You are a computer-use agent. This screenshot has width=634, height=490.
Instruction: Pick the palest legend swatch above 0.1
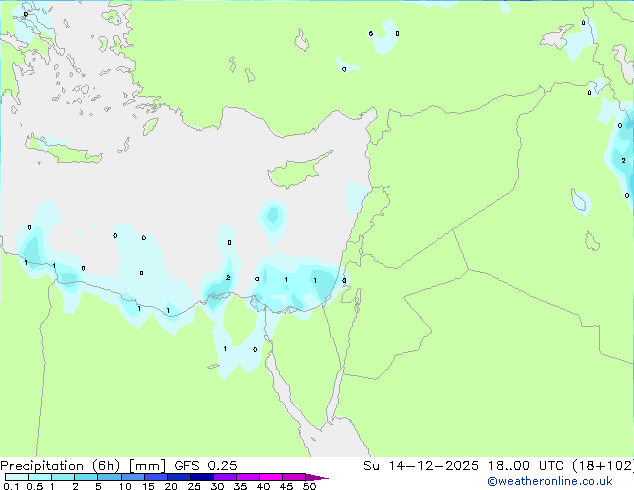click(17, 477)
